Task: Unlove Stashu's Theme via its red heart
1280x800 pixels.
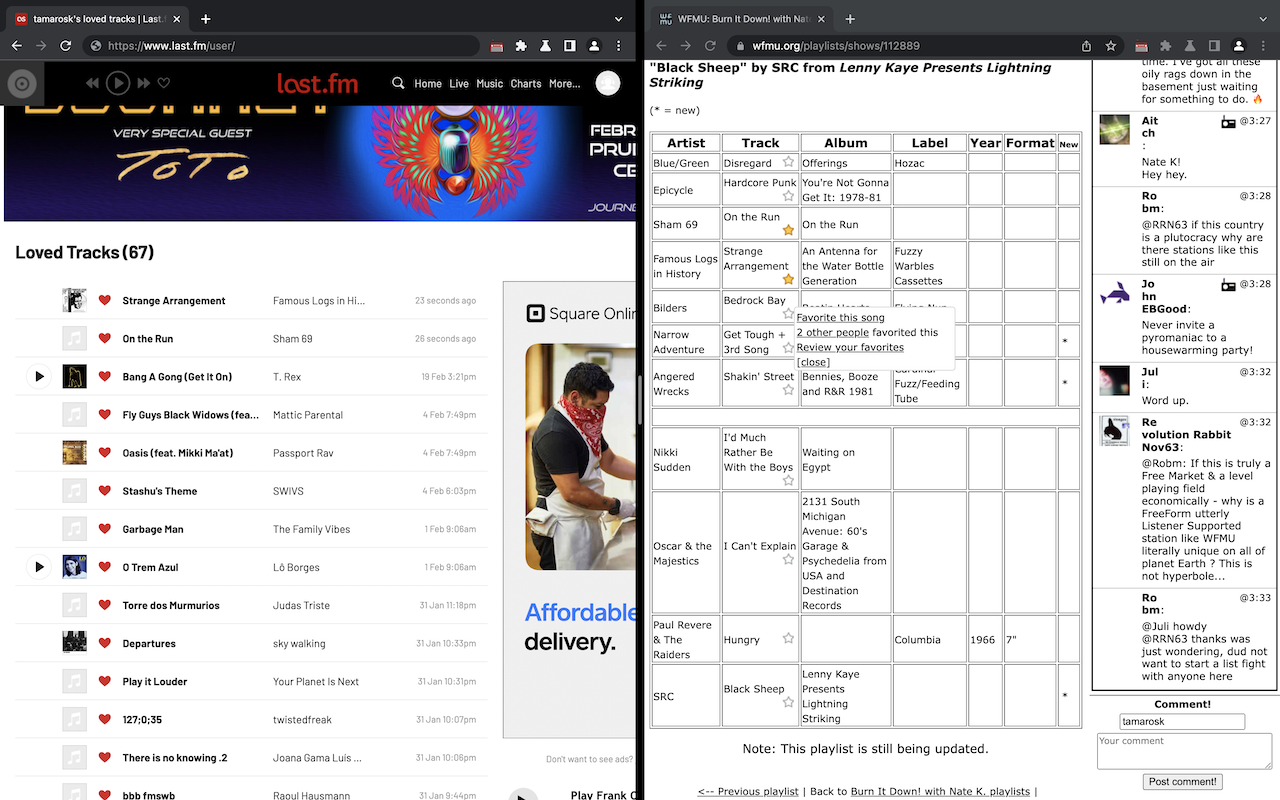Action: [x=104, y=491]
